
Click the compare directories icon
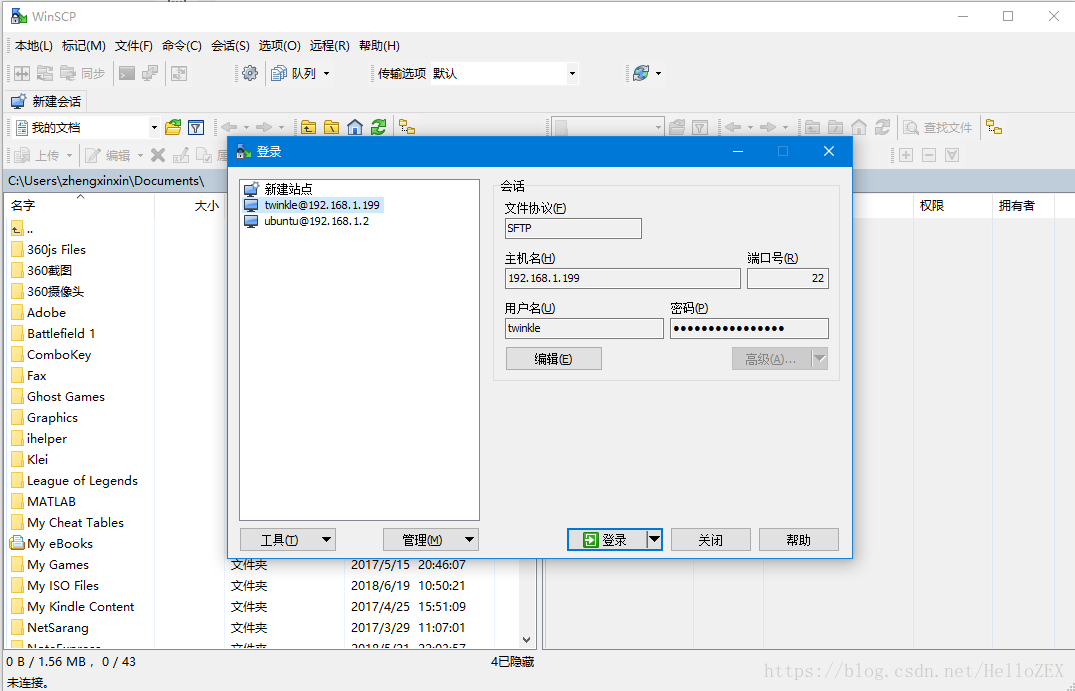click(22, 73)
